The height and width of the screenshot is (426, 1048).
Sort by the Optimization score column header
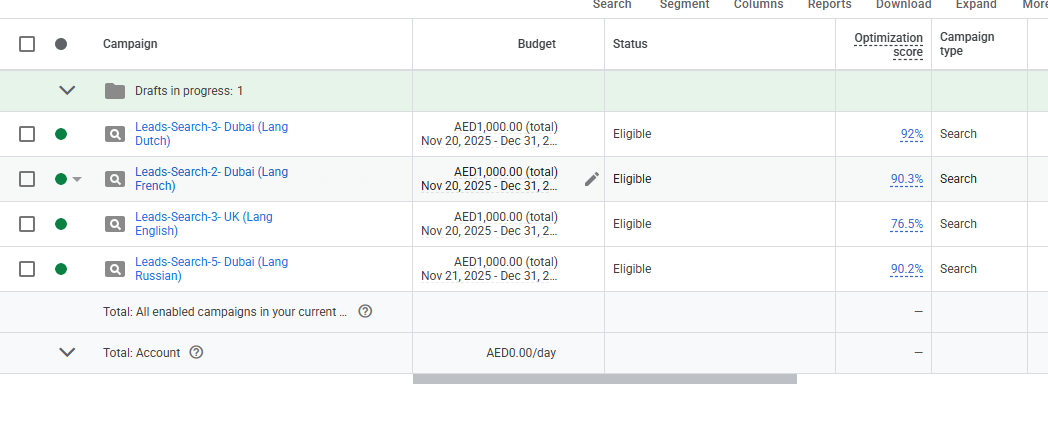[x=888, y=45]
